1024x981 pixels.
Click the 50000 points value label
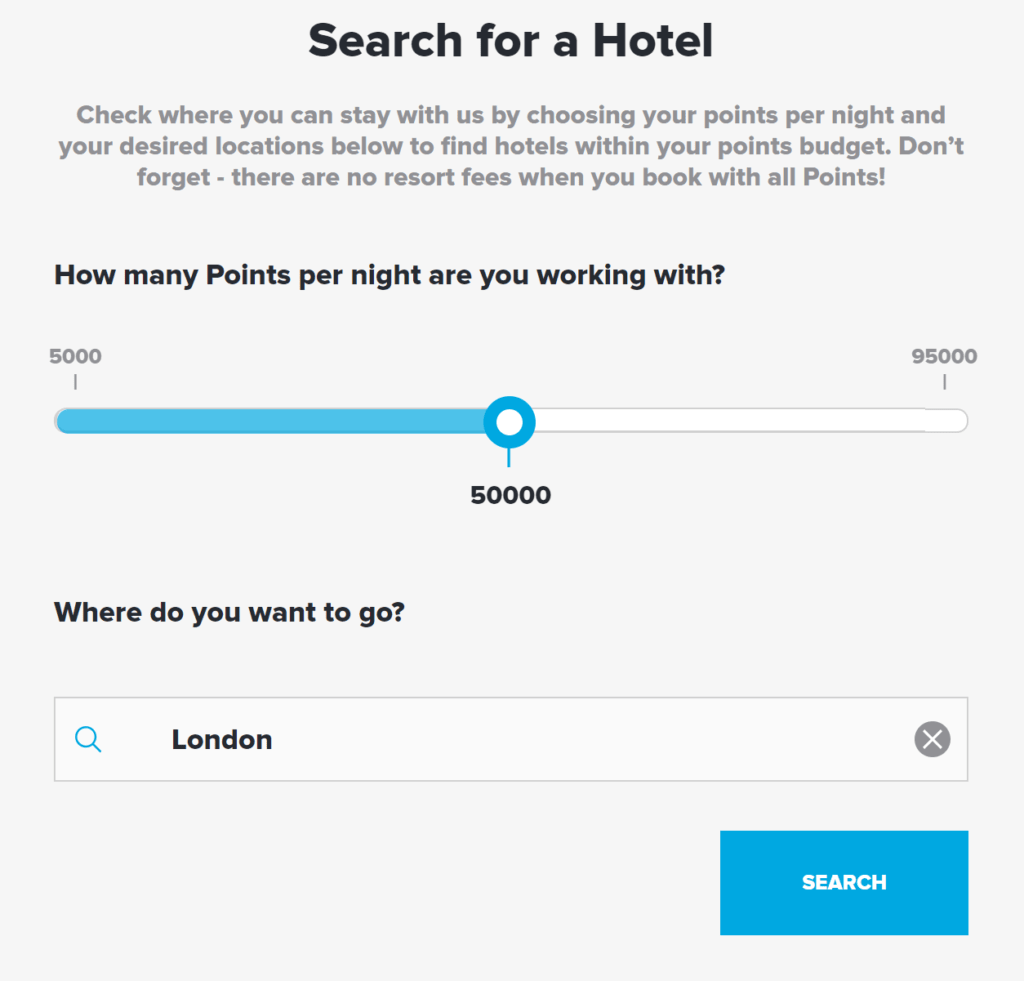(510, 494)
